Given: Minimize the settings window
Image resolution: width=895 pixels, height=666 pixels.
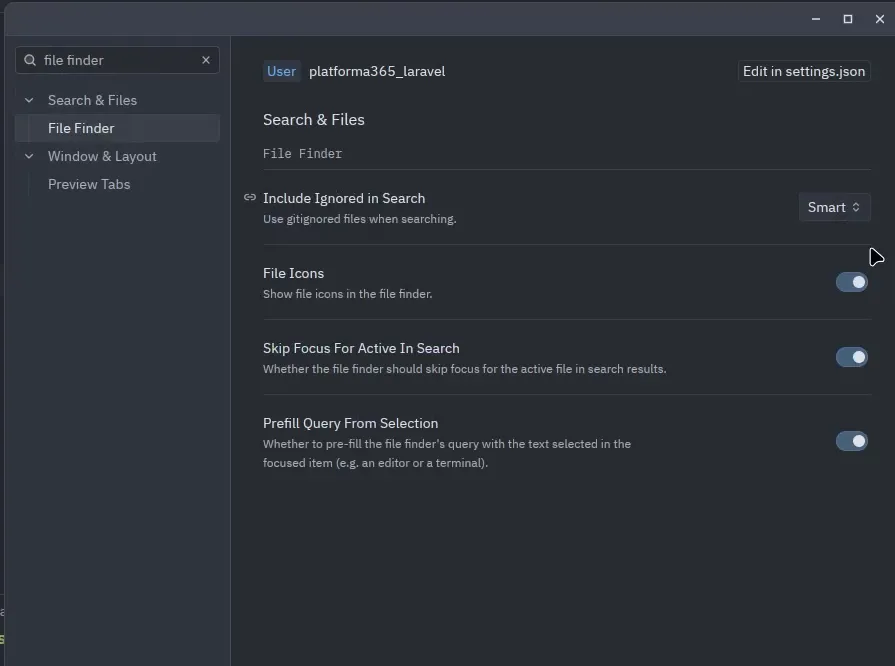Looking at the screenshot, I should 816,19.
